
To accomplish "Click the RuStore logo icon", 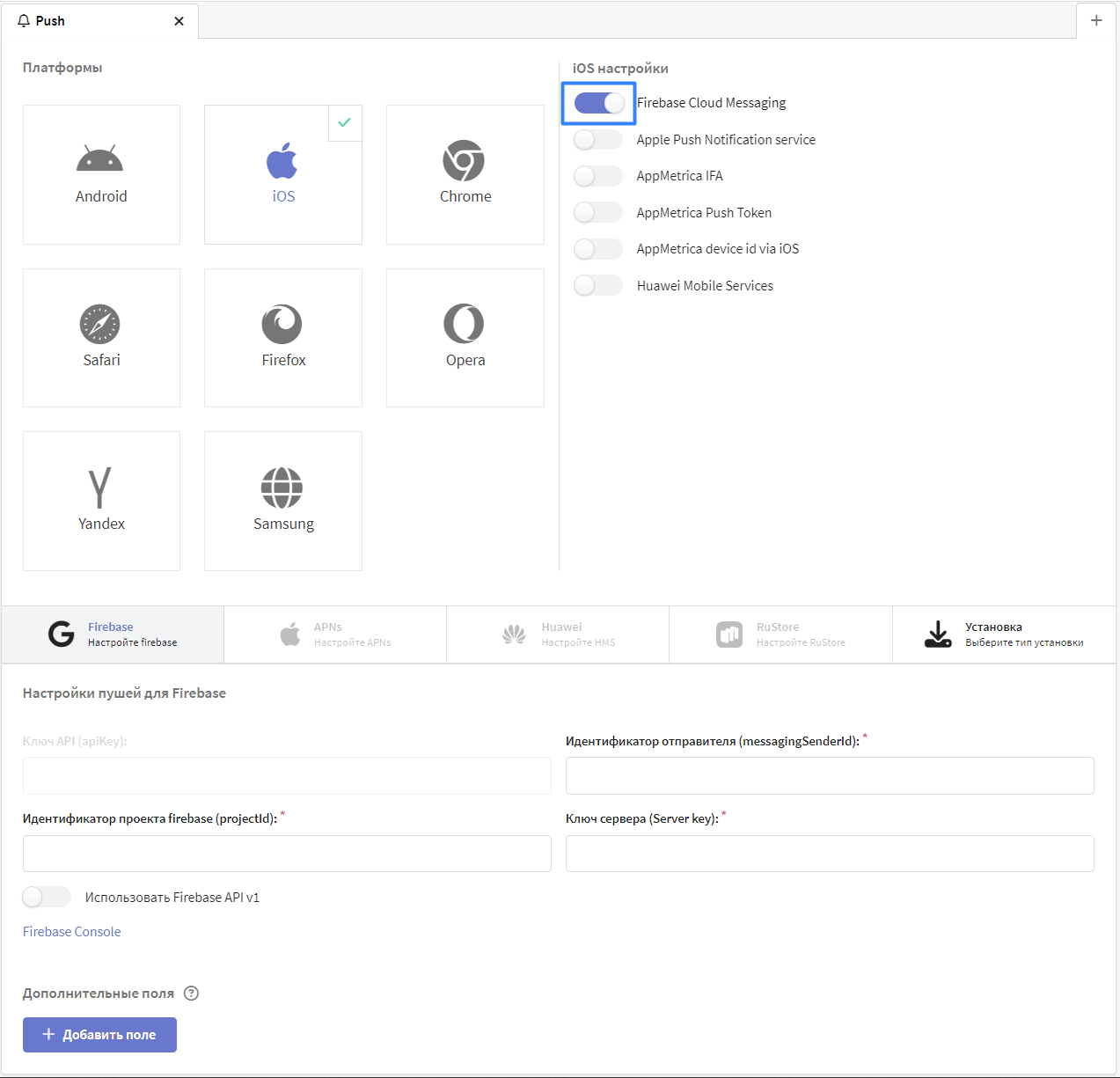I will pos(729,634).
